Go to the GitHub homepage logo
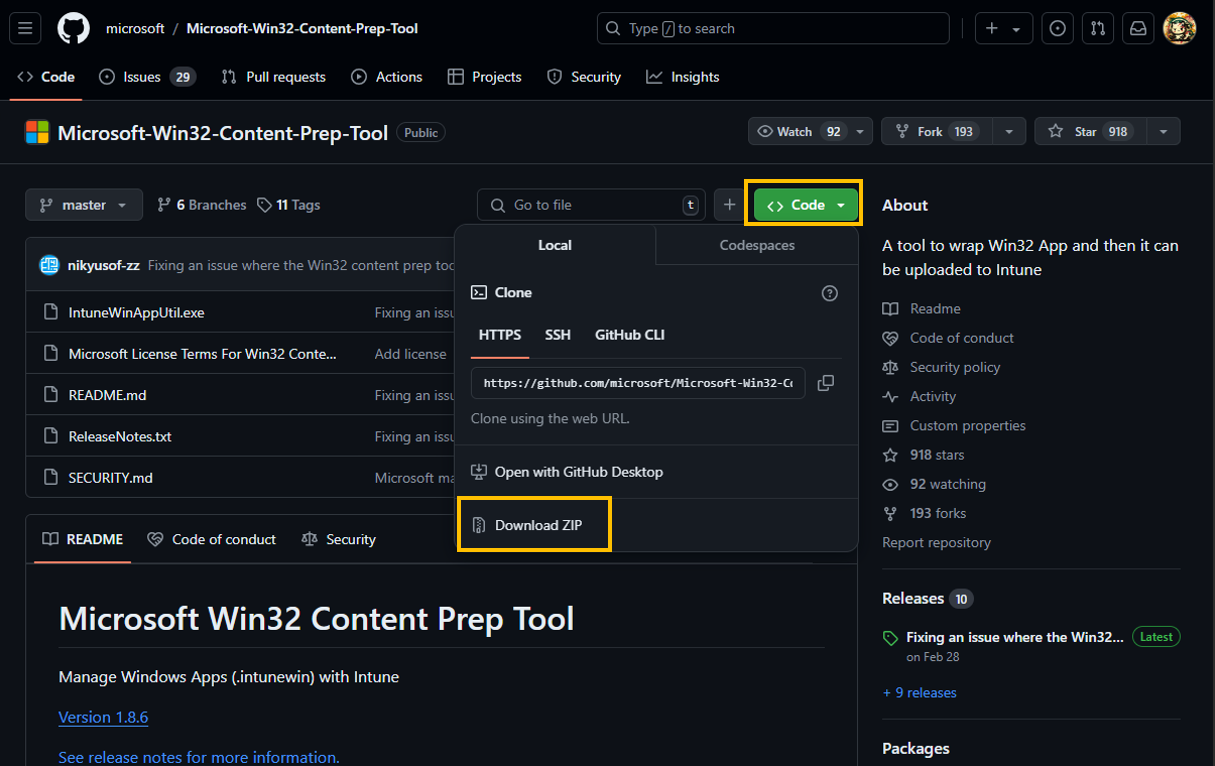1215x766 pixels. [73, 29]
